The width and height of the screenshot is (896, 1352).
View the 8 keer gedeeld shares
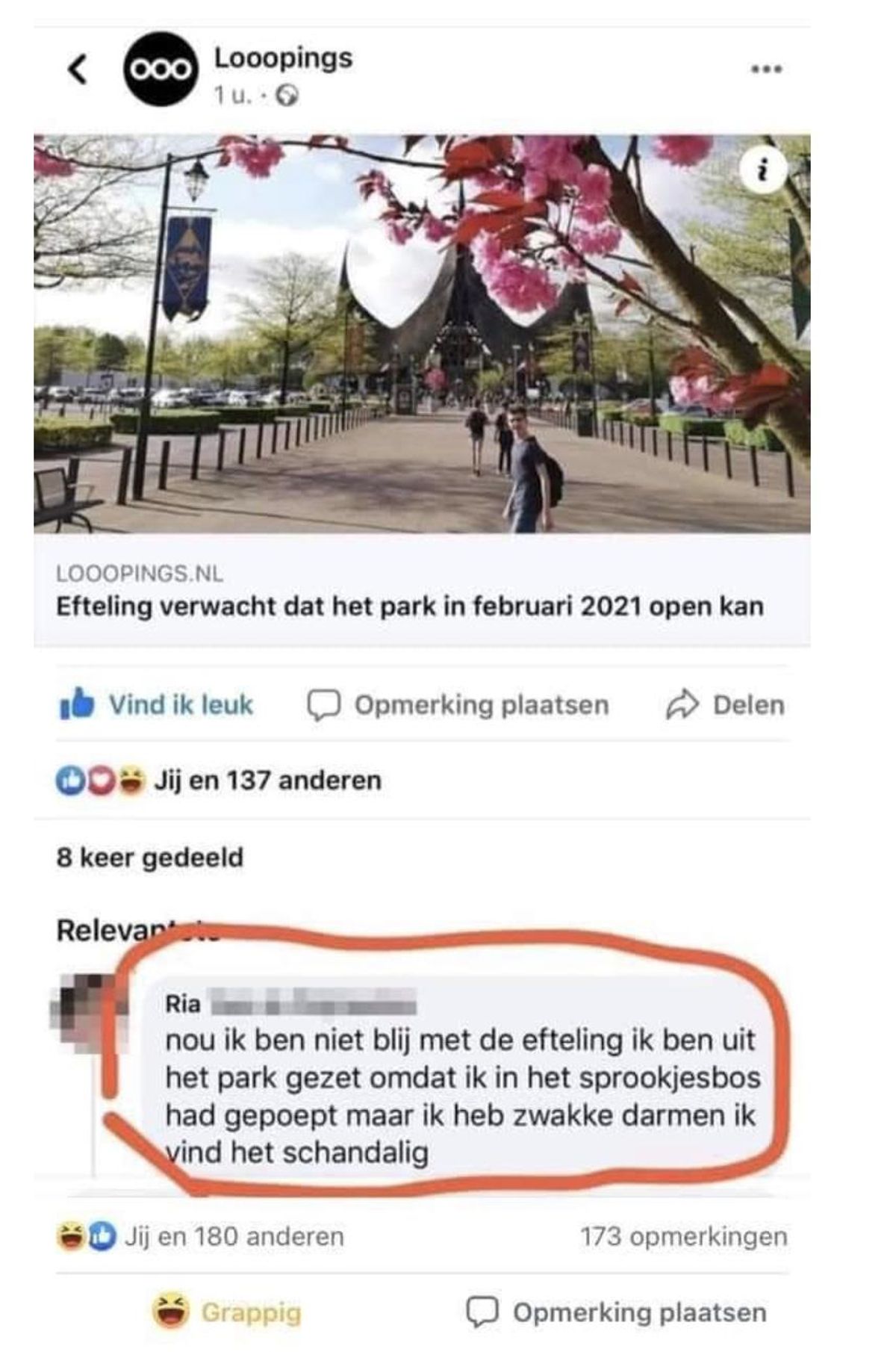pos(150,857)
